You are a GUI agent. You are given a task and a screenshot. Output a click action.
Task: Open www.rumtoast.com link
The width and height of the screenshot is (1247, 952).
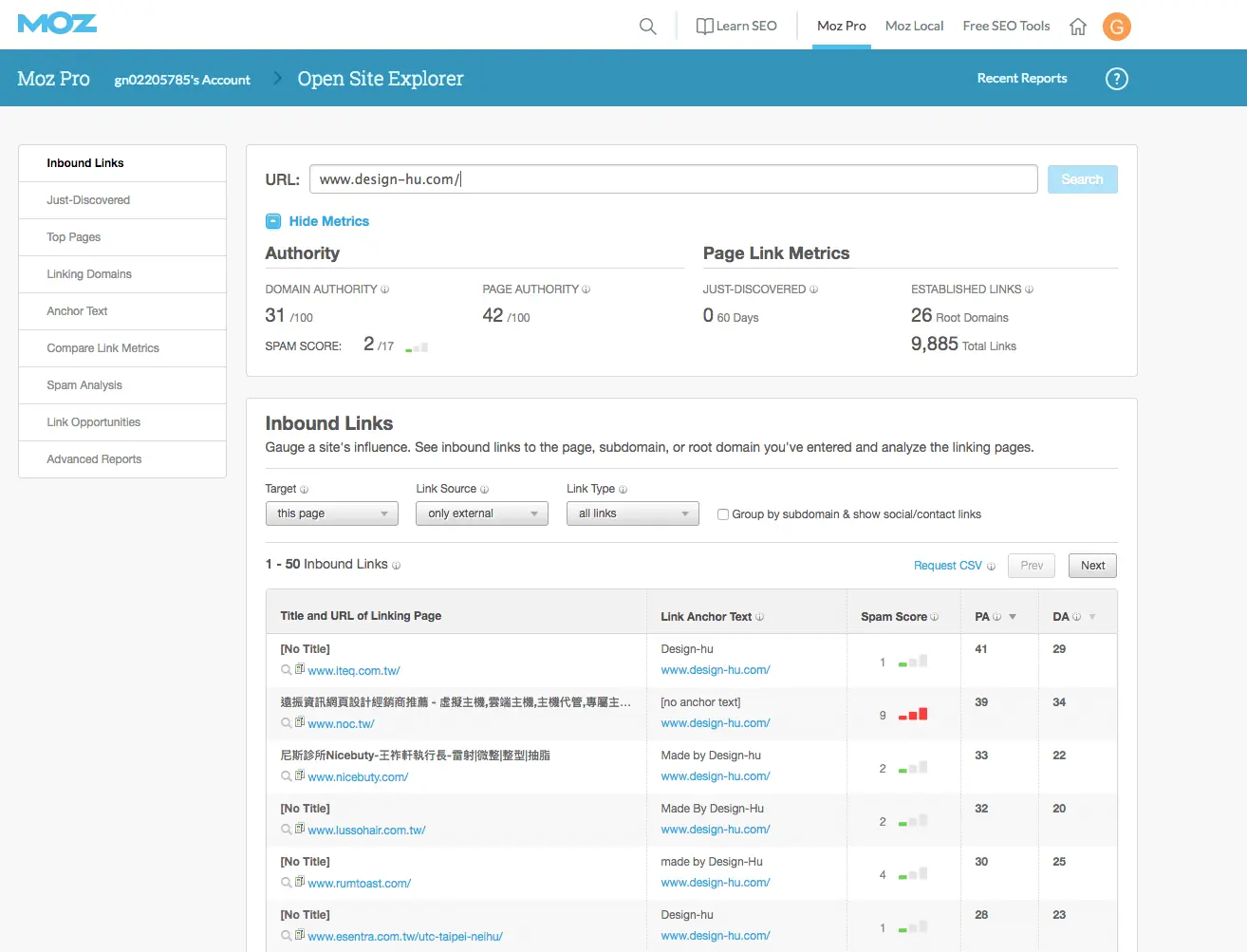tap(359, 884)
